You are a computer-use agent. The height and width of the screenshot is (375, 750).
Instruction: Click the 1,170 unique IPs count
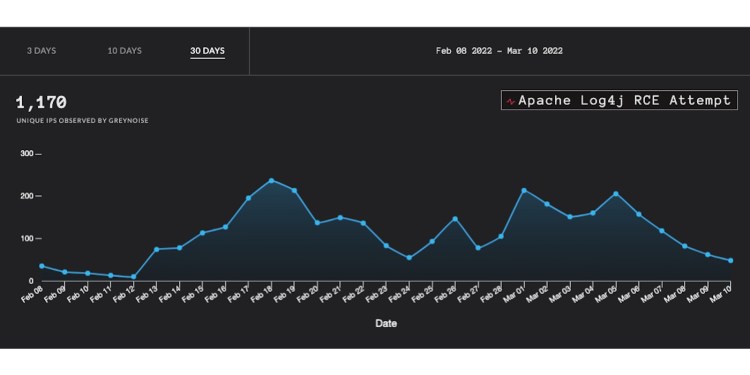coord(41,102)
